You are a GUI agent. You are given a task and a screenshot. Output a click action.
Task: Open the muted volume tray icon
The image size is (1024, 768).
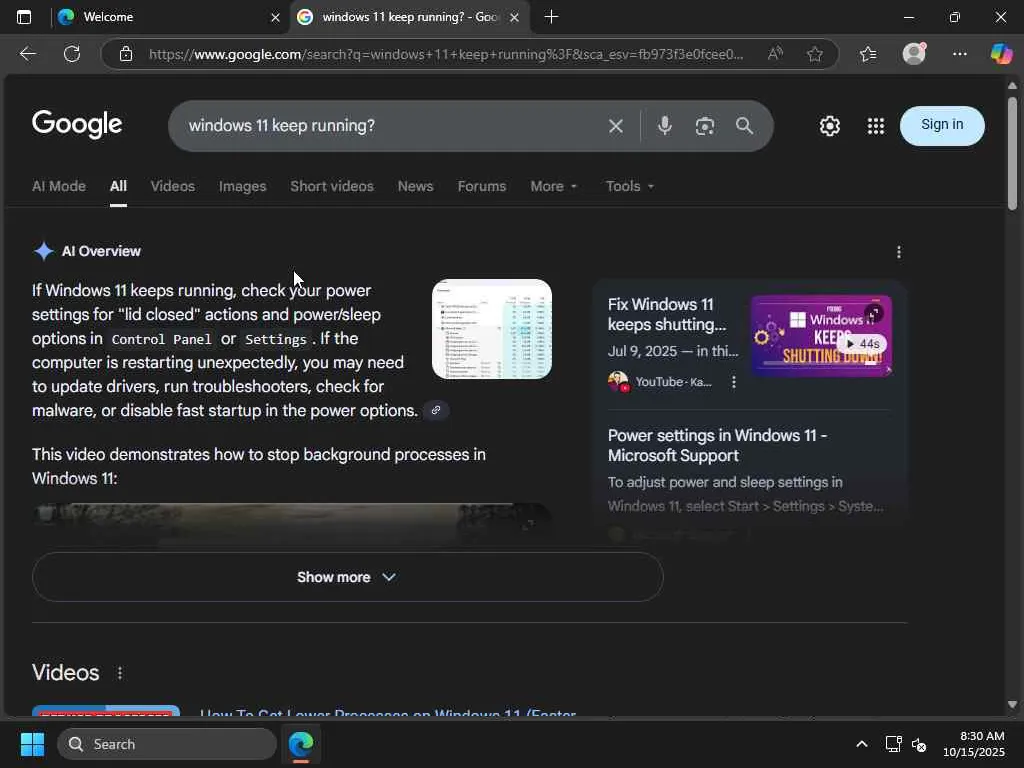[x=919, y=744]
